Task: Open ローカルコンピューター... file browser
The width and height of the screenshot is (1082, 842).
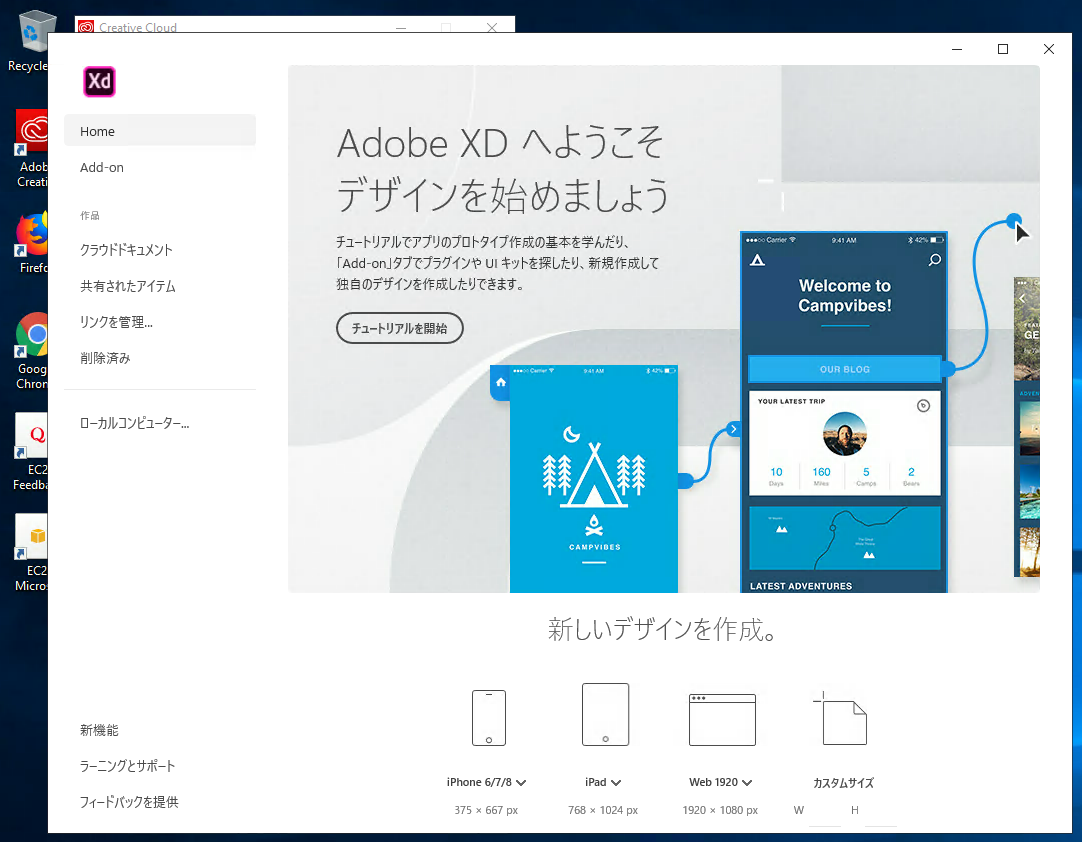Action: (x=135, y=423)
